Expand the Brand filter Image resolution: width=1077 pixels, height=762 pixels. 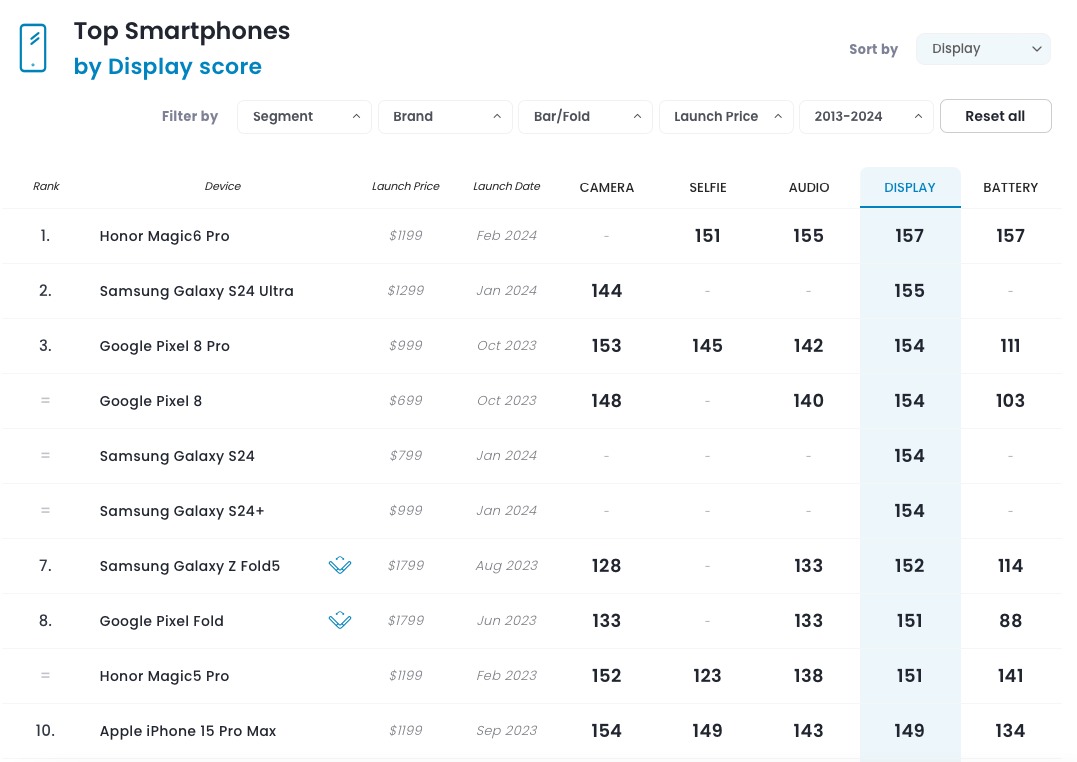coord(445,116)
